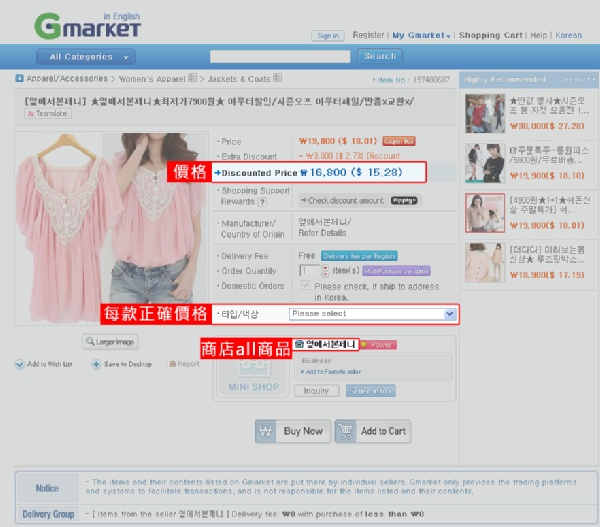Go to Shopping Cart
This screenshot has width=600, height=527.
[491, 35]
